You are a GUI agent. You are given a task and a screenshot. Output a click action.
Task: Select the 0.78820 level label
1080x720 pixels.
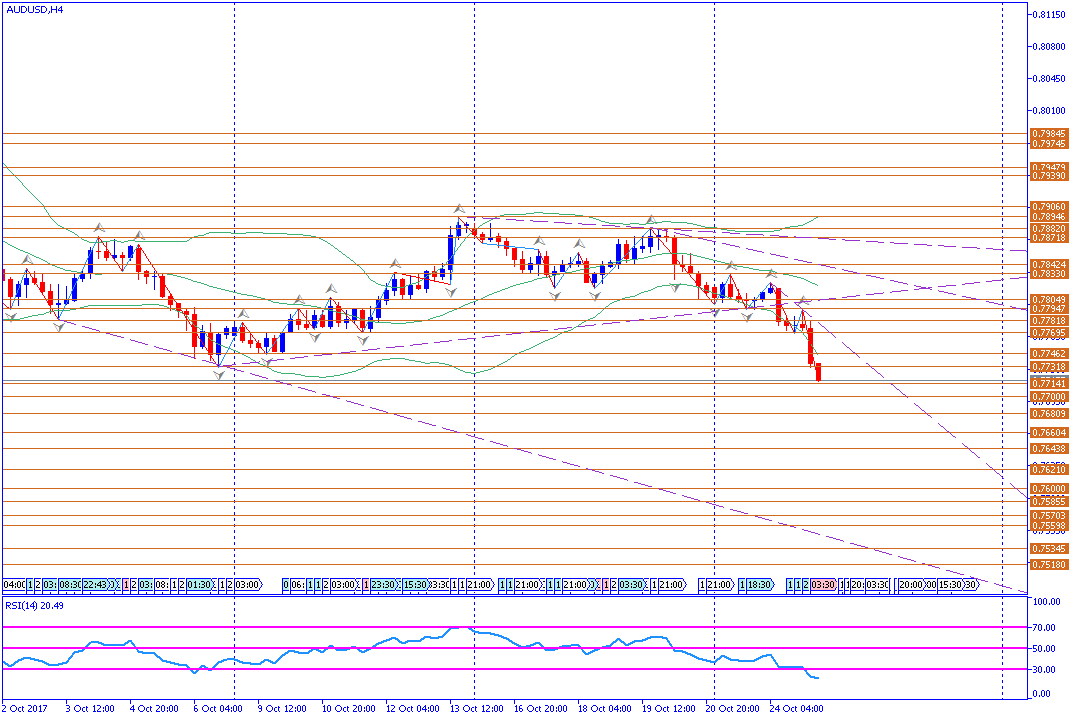pyautogui.click(x=1049, y=229)
